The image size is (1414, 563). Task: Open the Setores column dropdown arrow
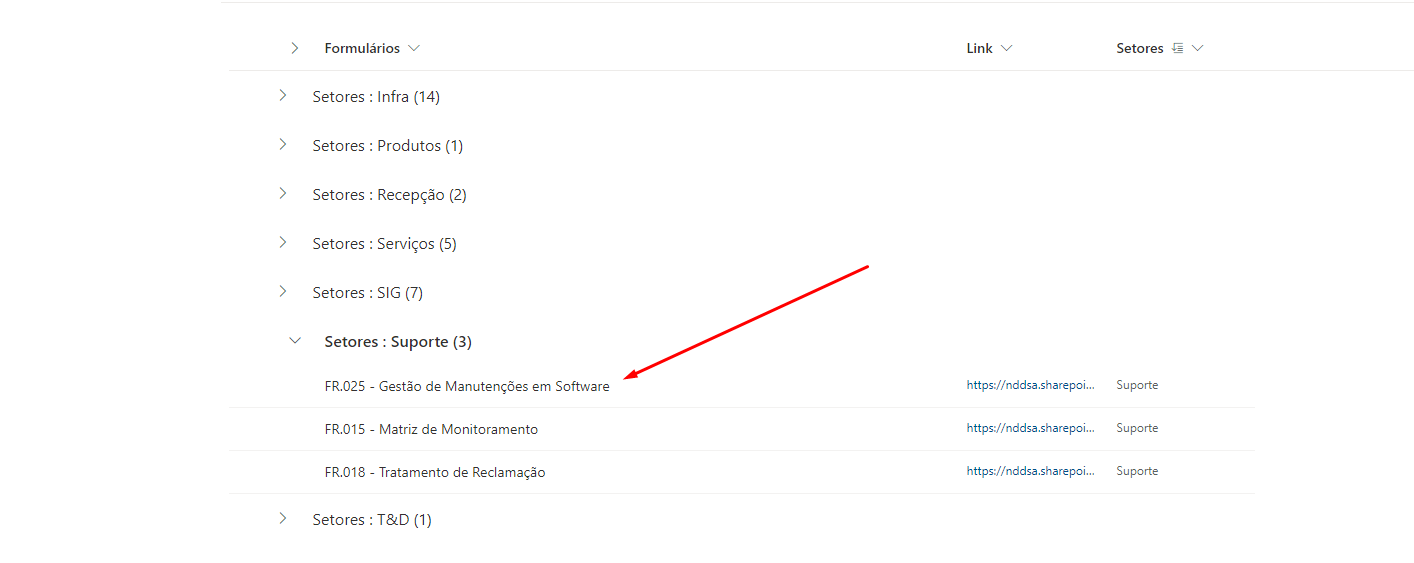tap(1198, 48)
